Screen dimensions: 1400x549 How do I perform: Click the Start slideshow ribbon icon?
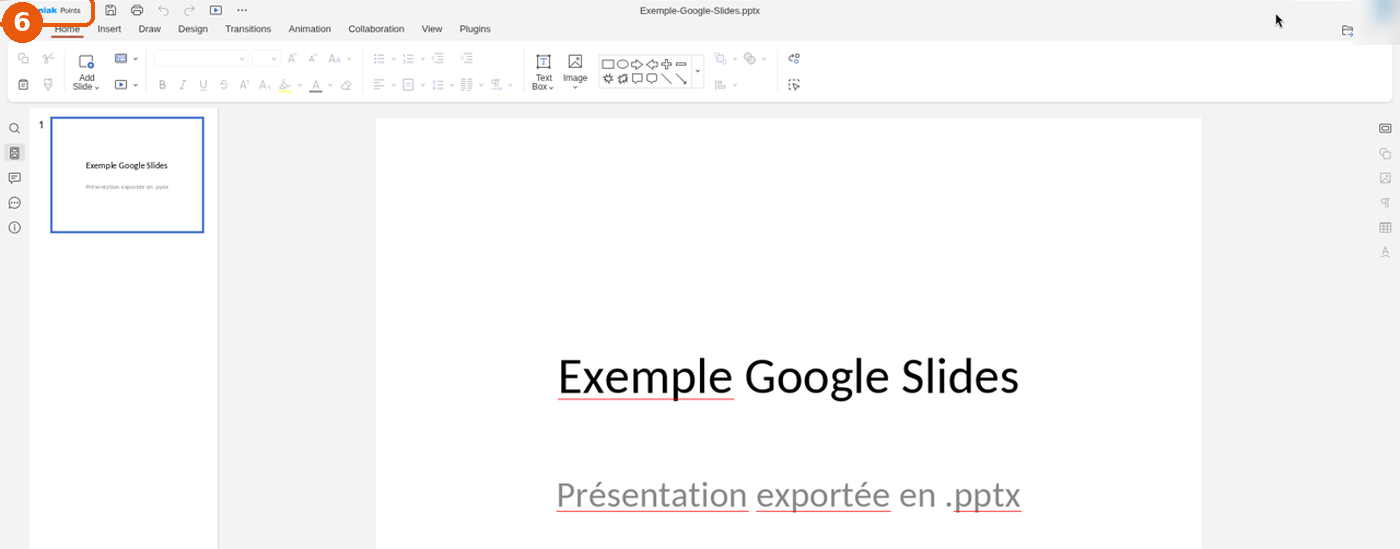tap(121, 85)
